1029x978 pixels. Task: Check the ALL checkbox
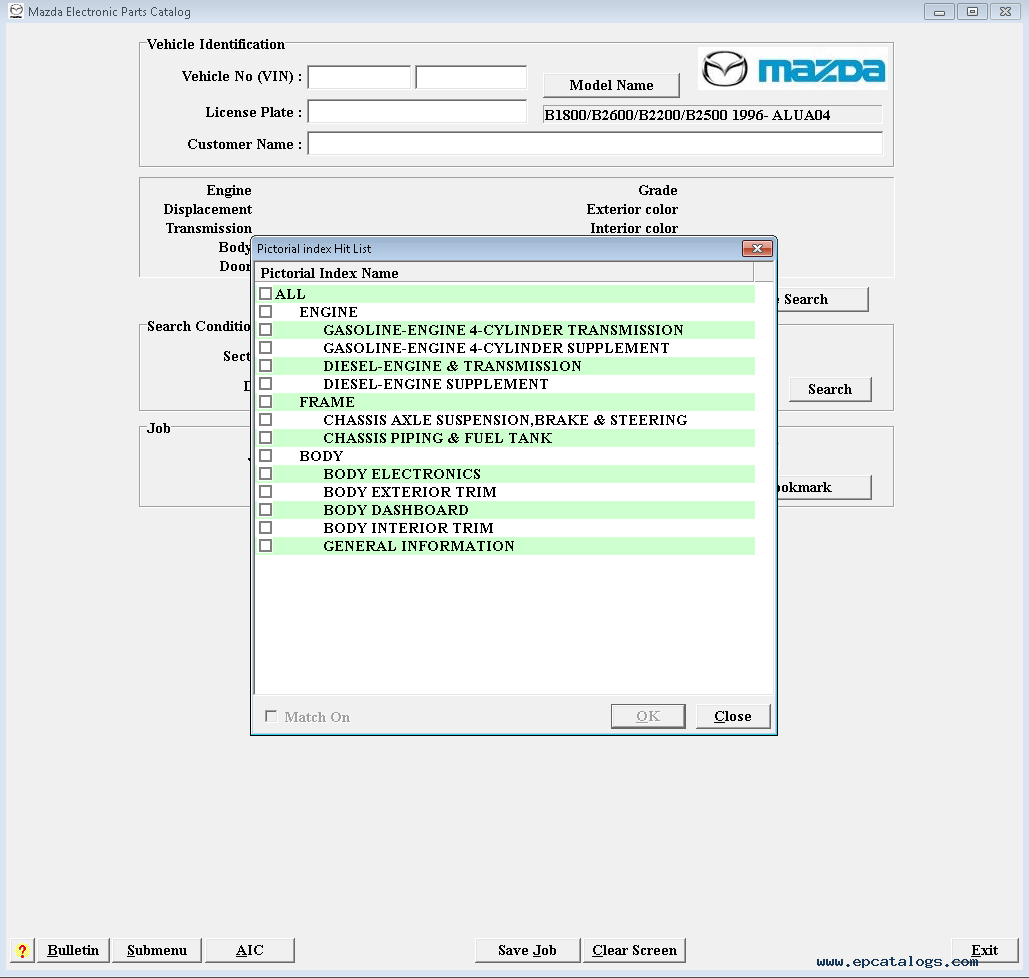tap(265, 294)
